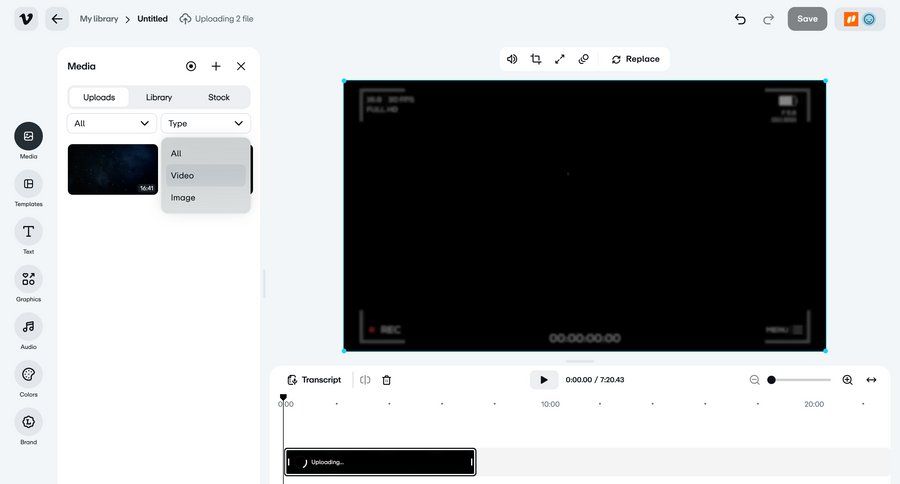This screenshot has width=900, height=484.
Task: Click the volume icon above preview
Action: (x=512, y=59)
